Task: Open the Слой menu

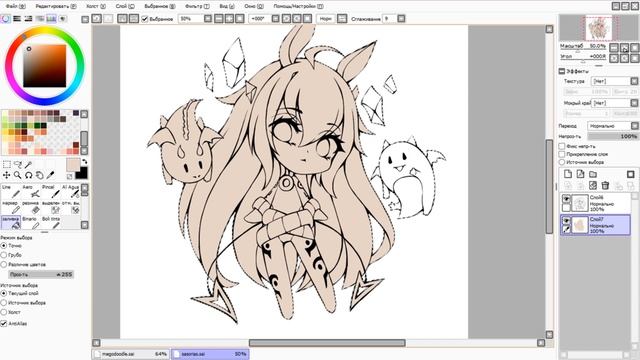Action: click(124, 6)
